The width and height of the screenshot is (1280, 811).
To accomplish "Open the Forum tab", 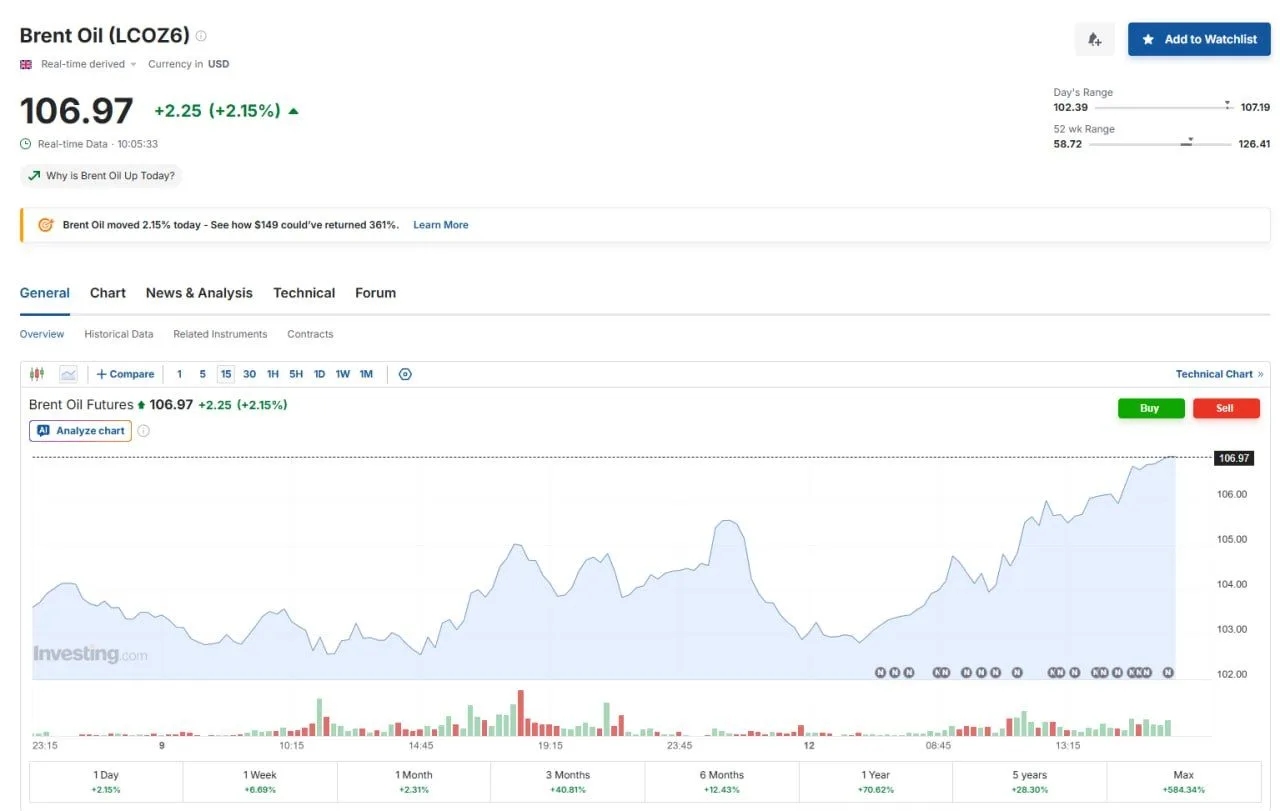I will (x=376, y=293).
